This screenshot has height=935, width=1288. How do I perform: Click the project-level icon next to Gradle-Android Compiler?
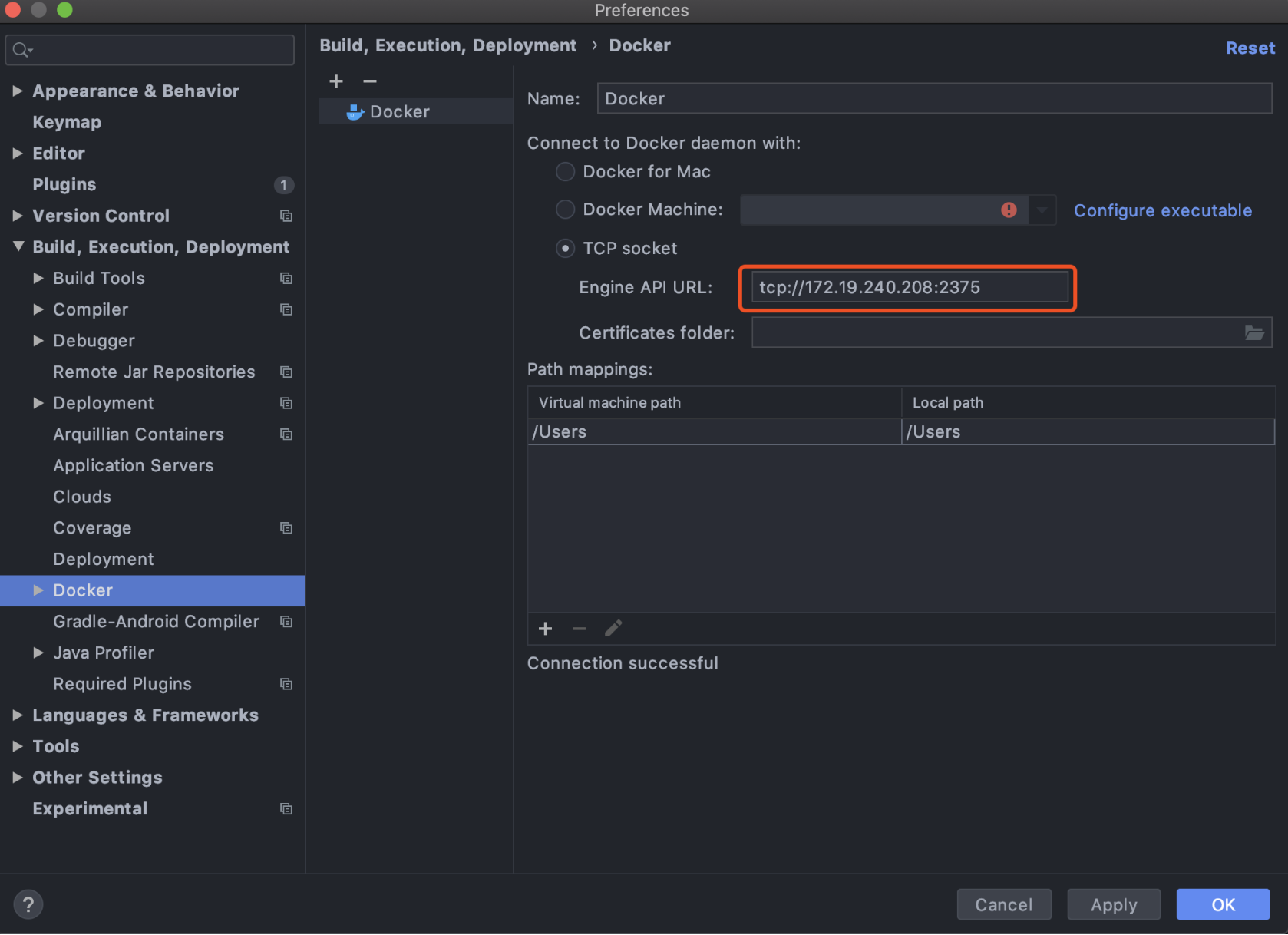click(x=286, y=622)
